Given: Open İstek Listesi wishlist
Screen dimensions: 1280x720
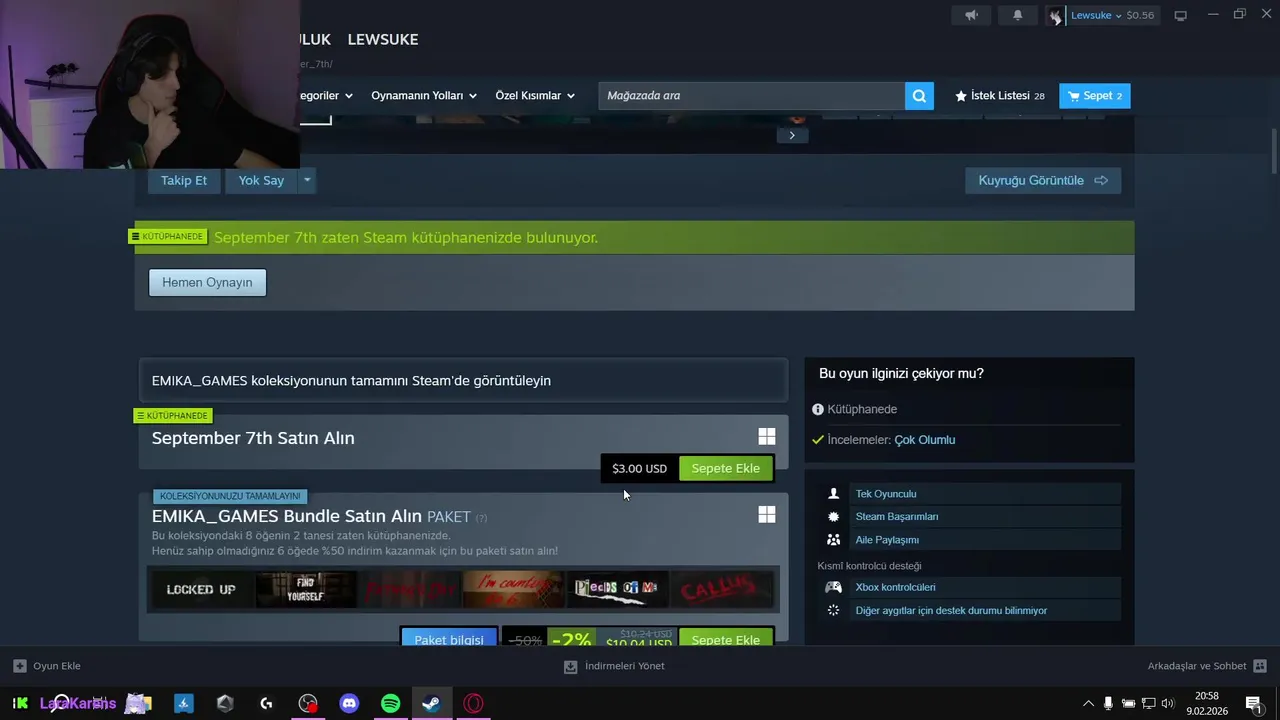Looking at the screenshot, I should (1000, 96).
